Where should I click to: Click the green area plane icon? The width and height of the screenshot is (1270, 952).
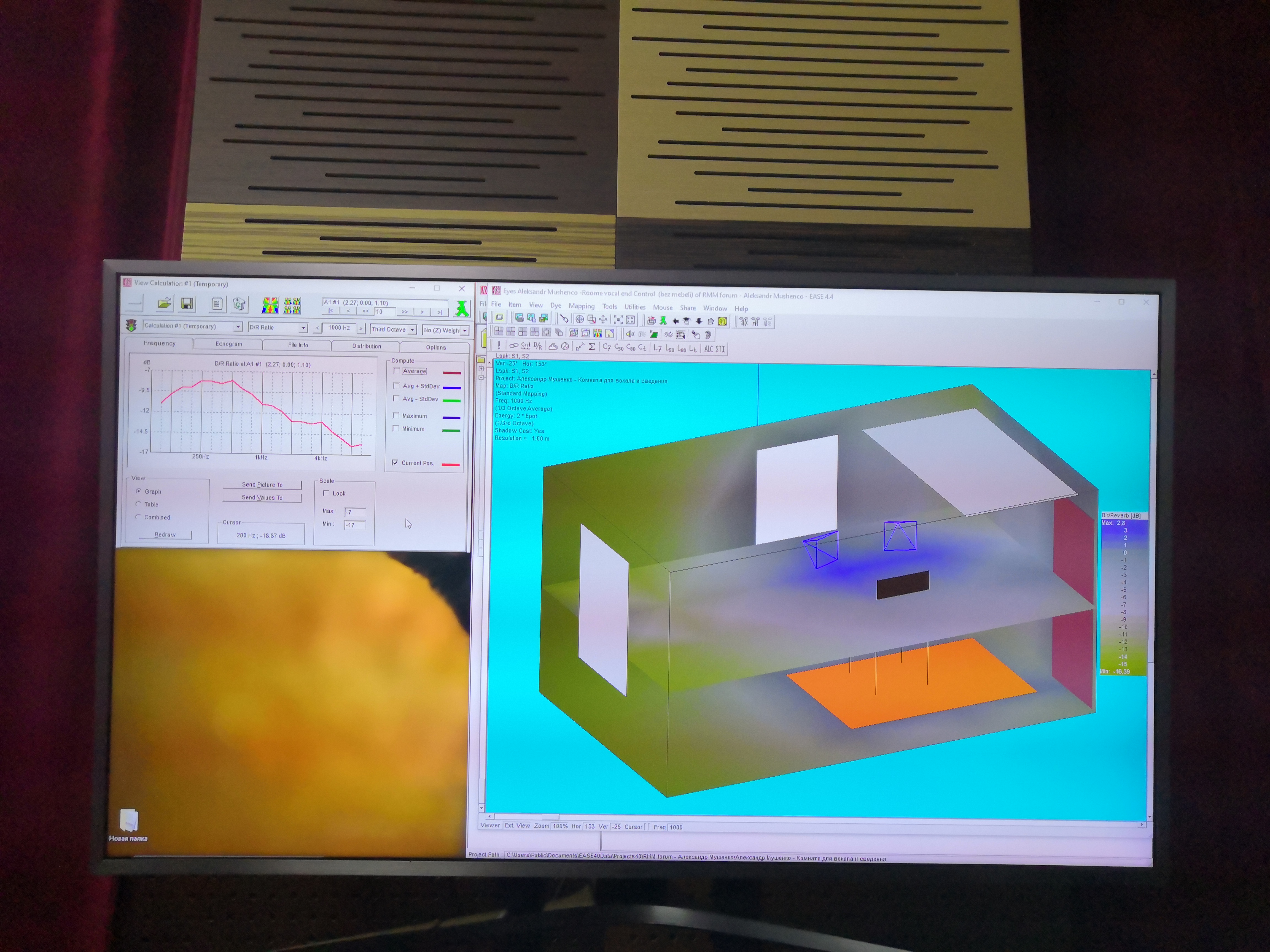[654, 334]
